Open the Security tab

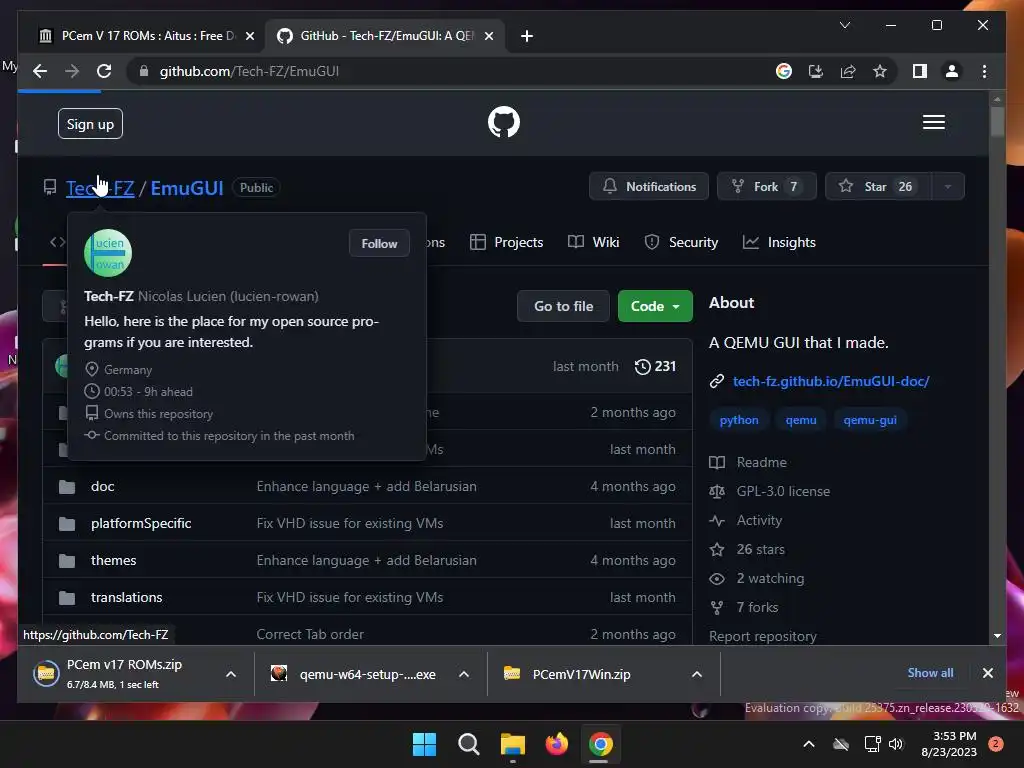point(681,242)
